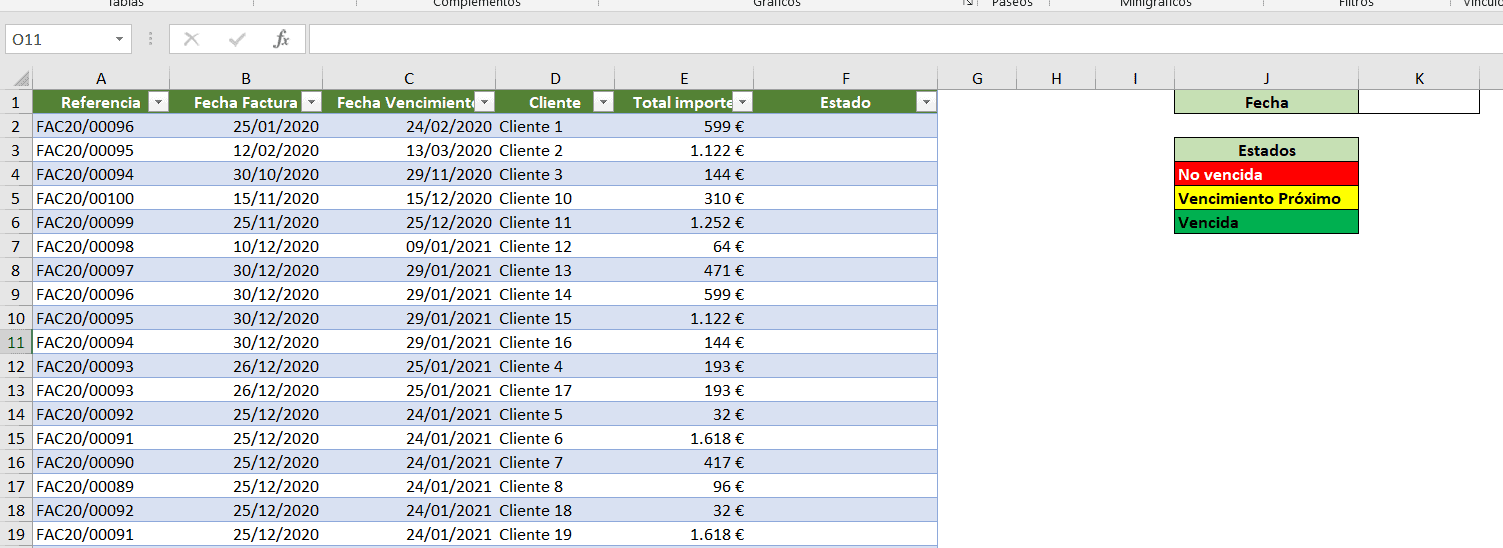Click cell Cliente 10

[x=555, y=198]
